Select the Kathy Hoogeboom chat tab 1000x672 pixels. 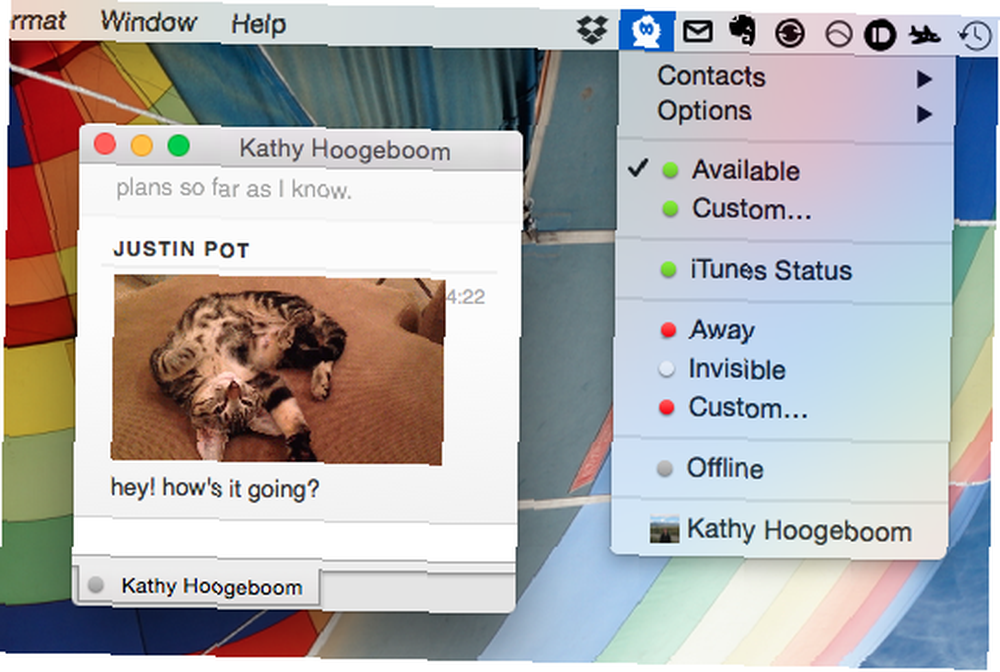[x=198, y=586]
